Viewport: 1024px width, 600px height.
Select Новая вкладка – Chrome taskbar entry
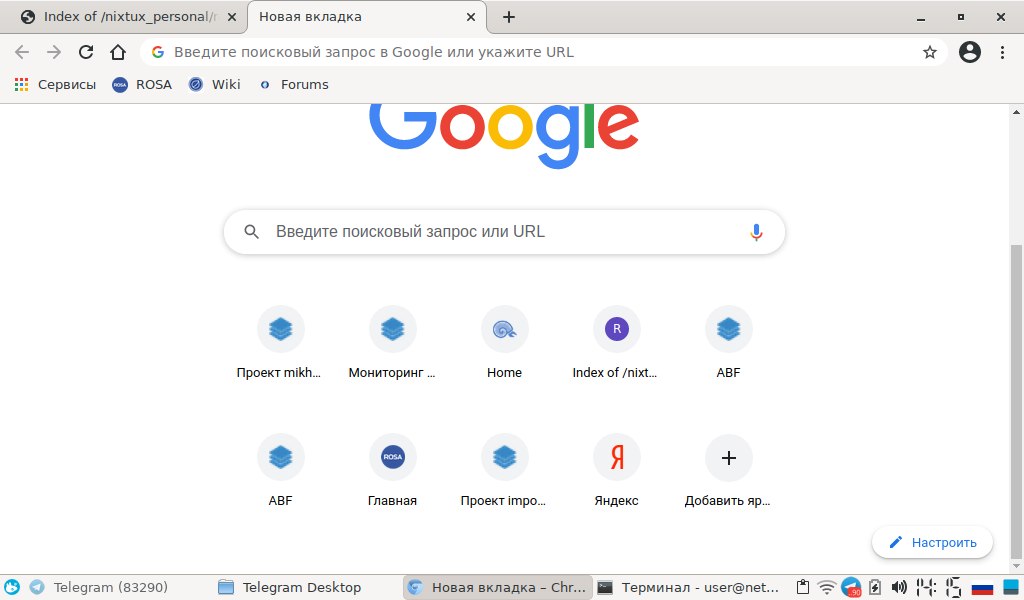[498, 587]
